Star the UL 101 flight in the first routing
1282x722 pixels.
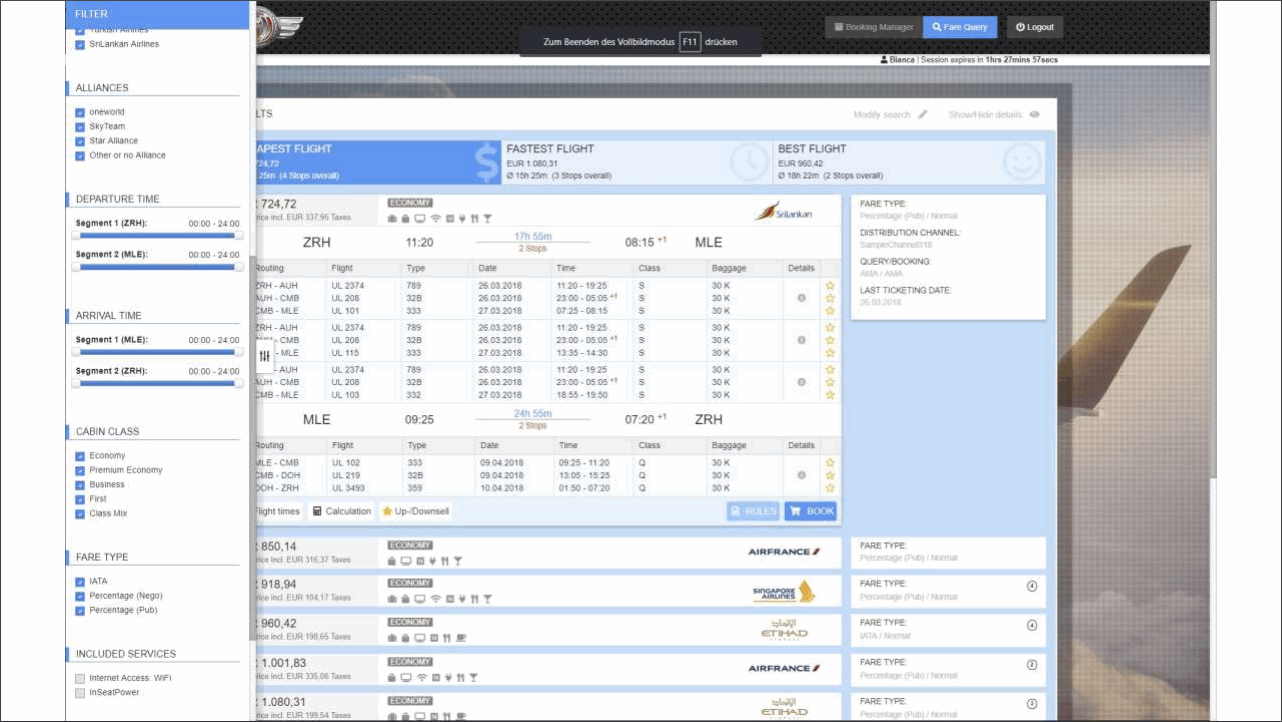830,311
